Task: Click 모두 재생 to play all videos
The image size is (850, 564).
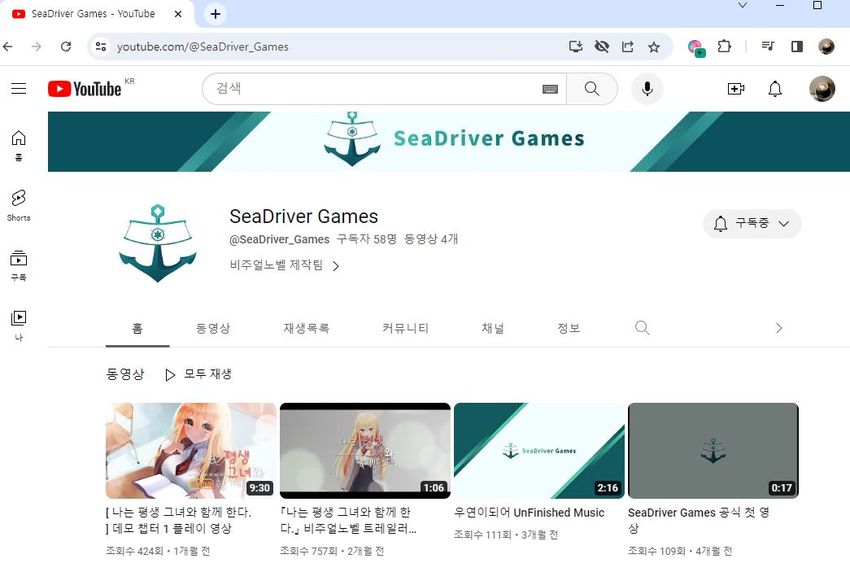Action: (x=198, y=374)
